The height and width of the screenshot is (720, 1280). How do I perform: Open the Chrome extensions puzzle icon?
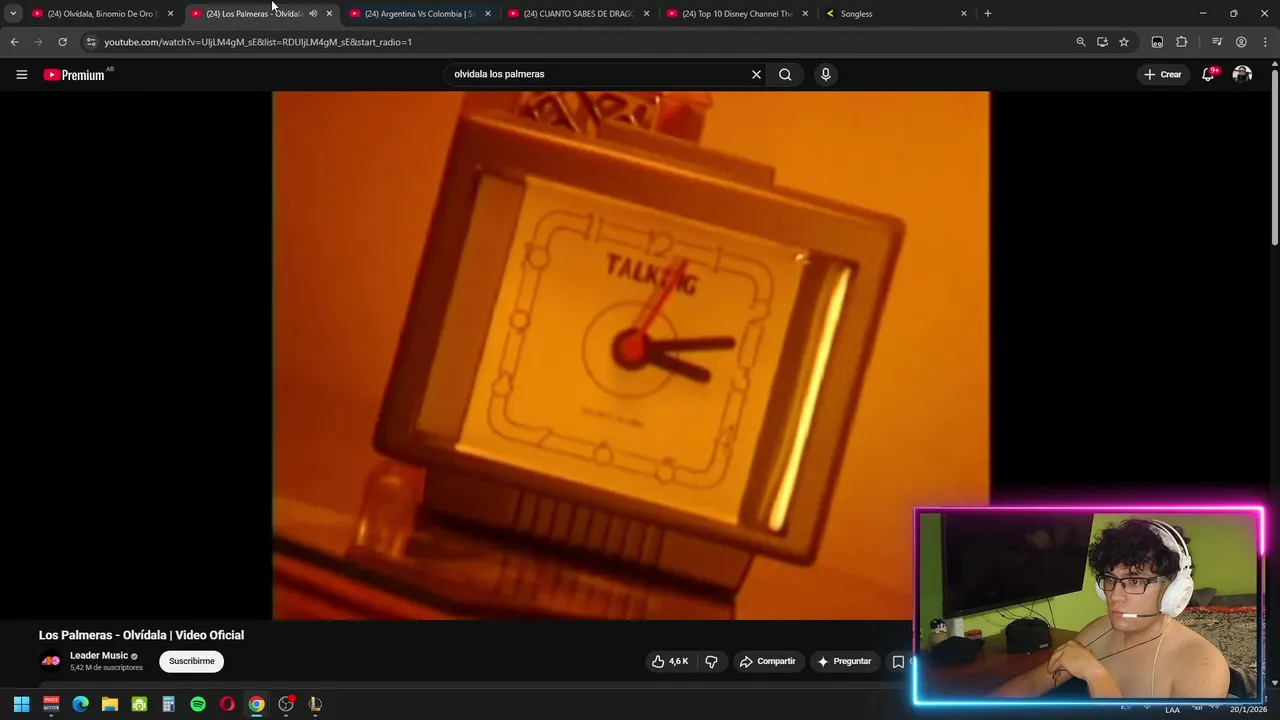(x=1181, y=42)
